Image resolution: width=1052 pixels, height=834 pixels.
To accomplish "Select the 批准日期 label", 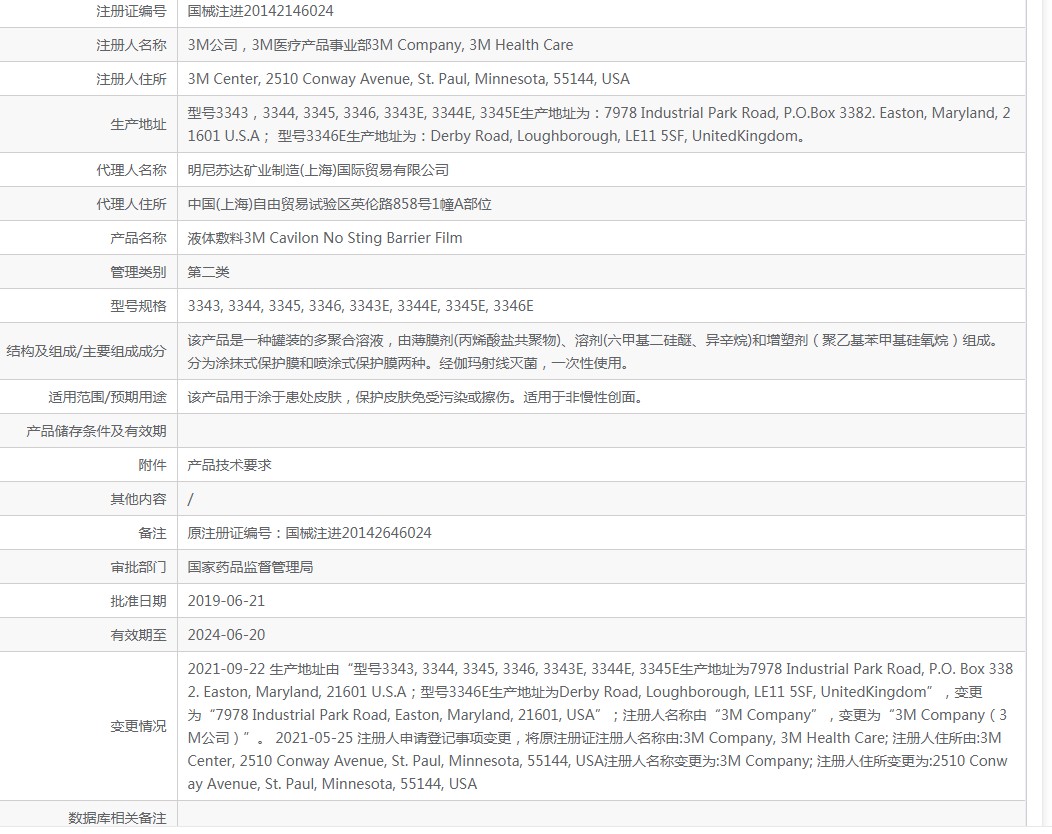I will [138, 601].
